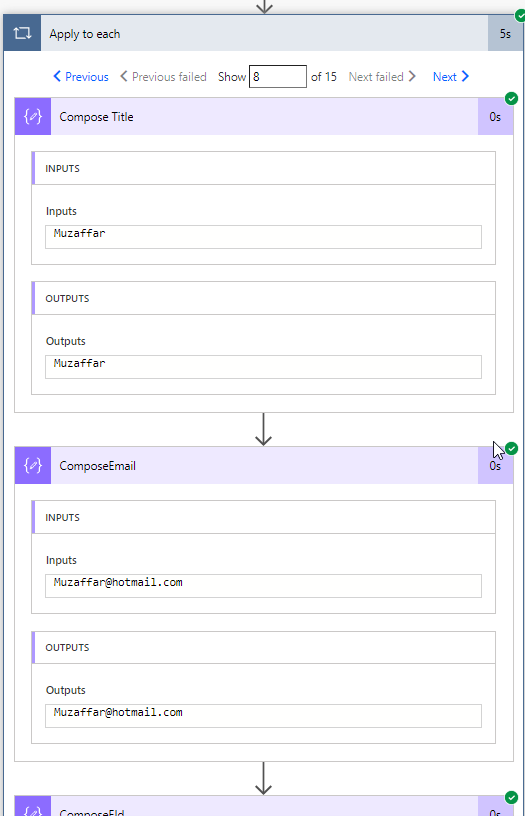The width and height of the screenshot is (525, 816).
Task: Click the Apply to each loop icon
Action: pyautogui.click(x=22, y=33)
